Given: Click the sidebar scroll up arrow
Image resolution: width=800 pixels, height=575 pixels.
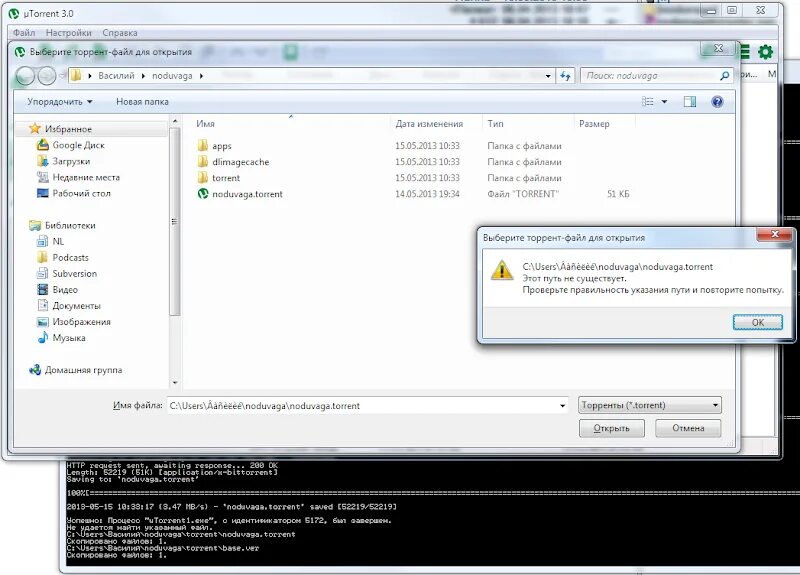Looking at the screenshot, I should pos(175,121).
